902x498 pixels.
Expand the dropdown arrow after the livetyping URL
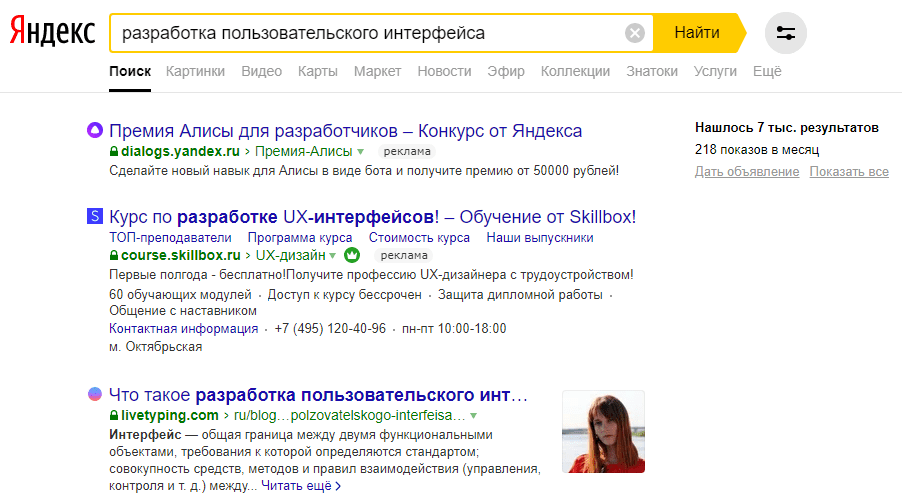pos(473,416)
